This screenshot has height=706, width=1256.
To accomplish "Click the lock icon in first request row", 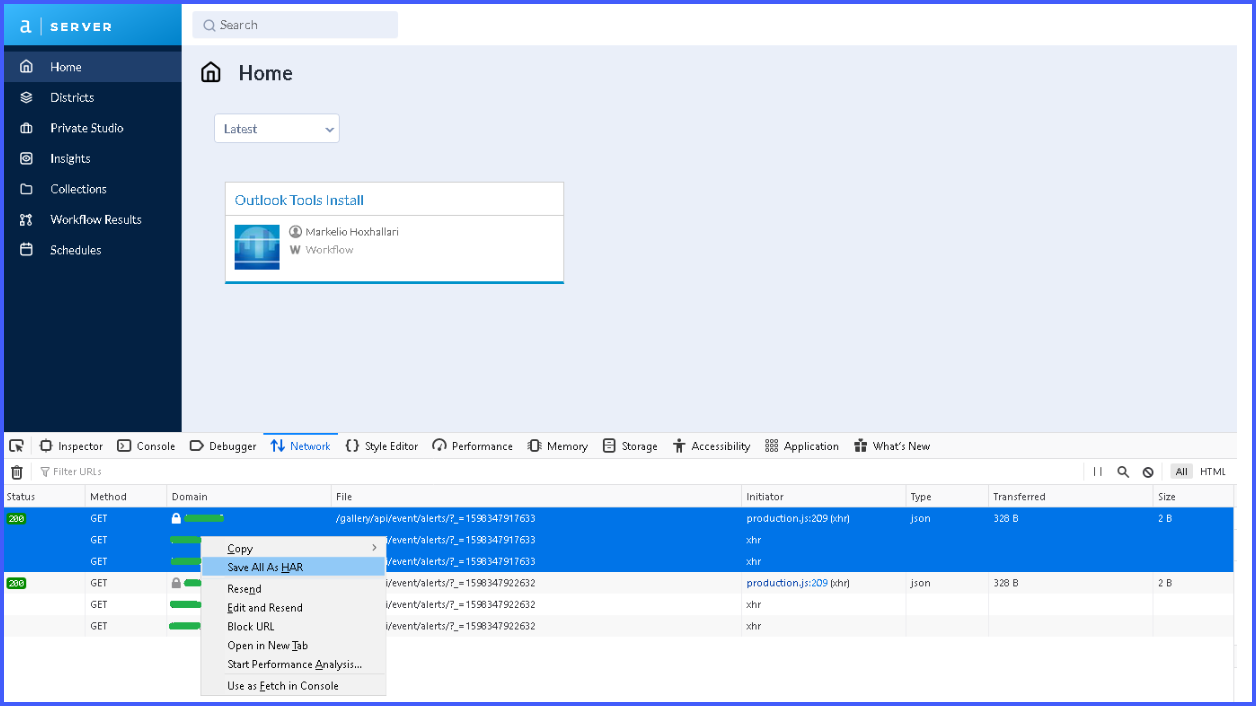I will [176, 518].
